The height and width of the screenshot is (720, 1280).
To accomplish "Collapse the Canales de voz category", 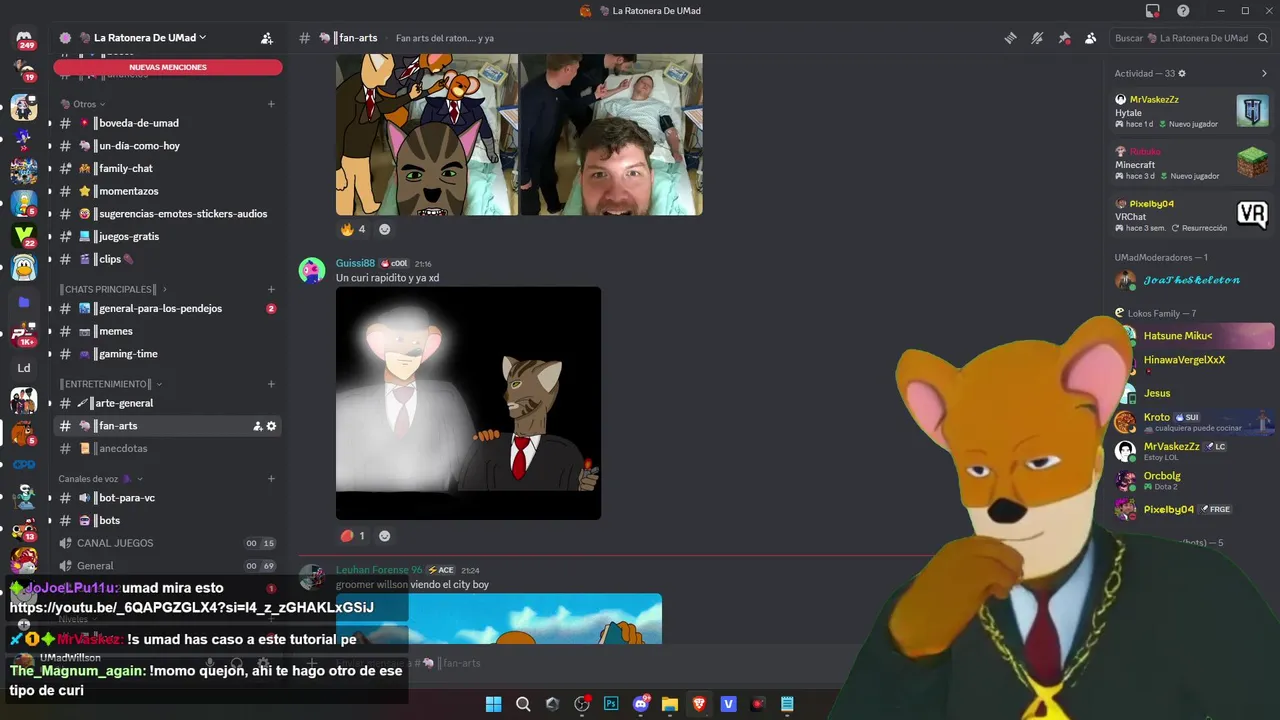I will [x=100, y=479].
